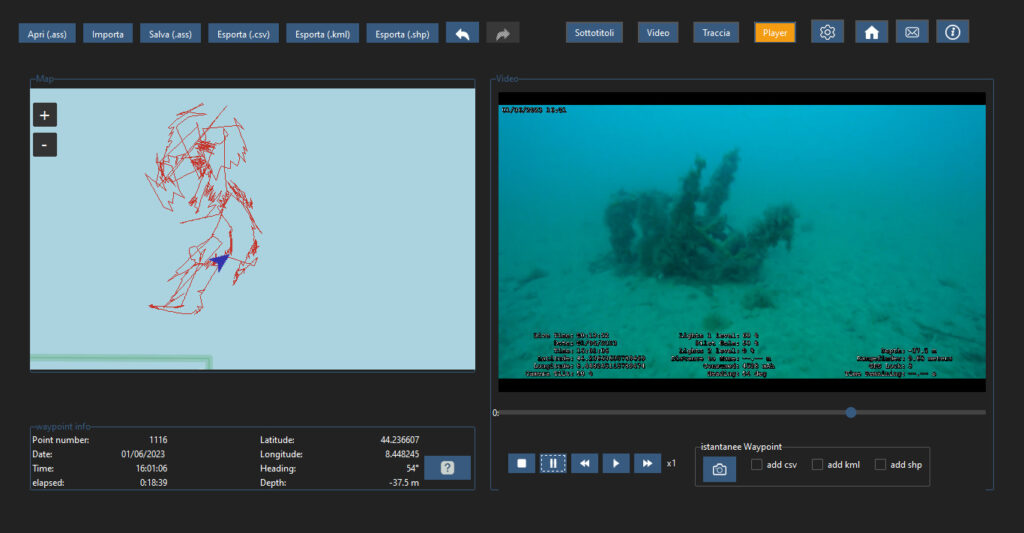Tick the add kml checkbox
This screenshot has height=533, width=1024.
point(817,464)
